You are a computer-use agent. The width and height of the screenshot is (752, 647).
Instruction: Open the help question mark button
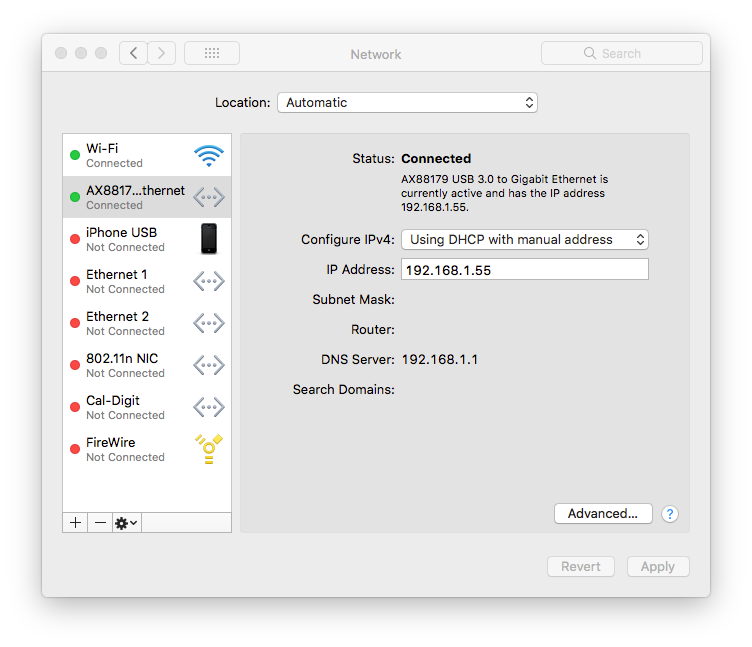[670, 514]
